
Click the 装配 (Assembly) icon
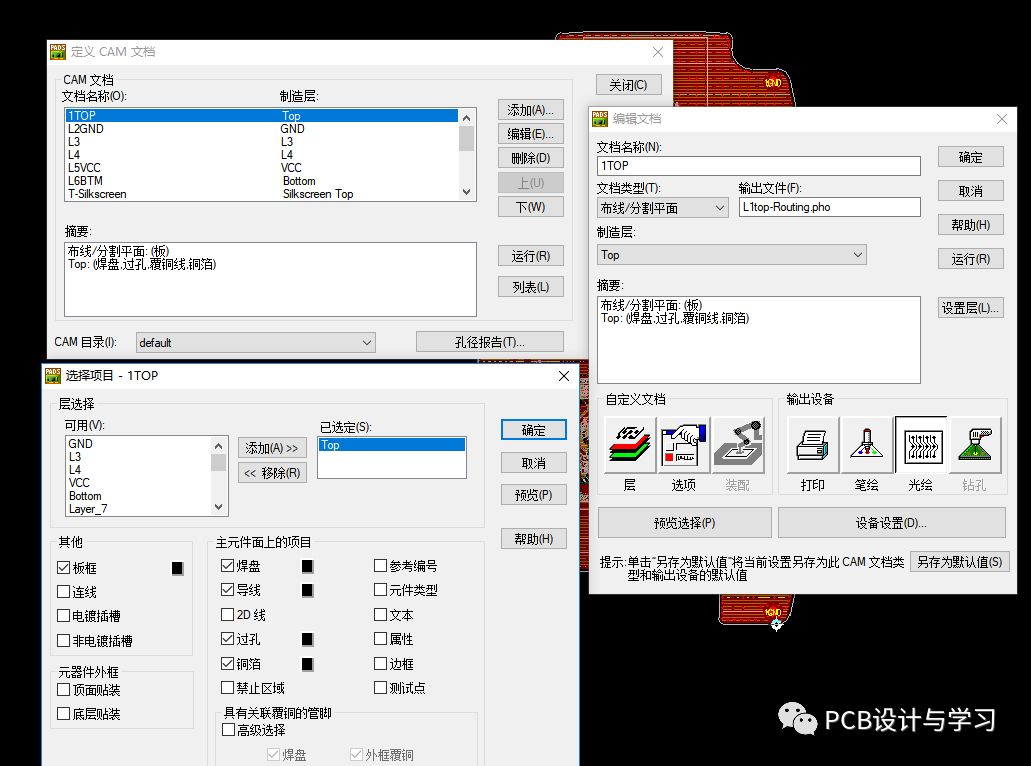point(737,445)
